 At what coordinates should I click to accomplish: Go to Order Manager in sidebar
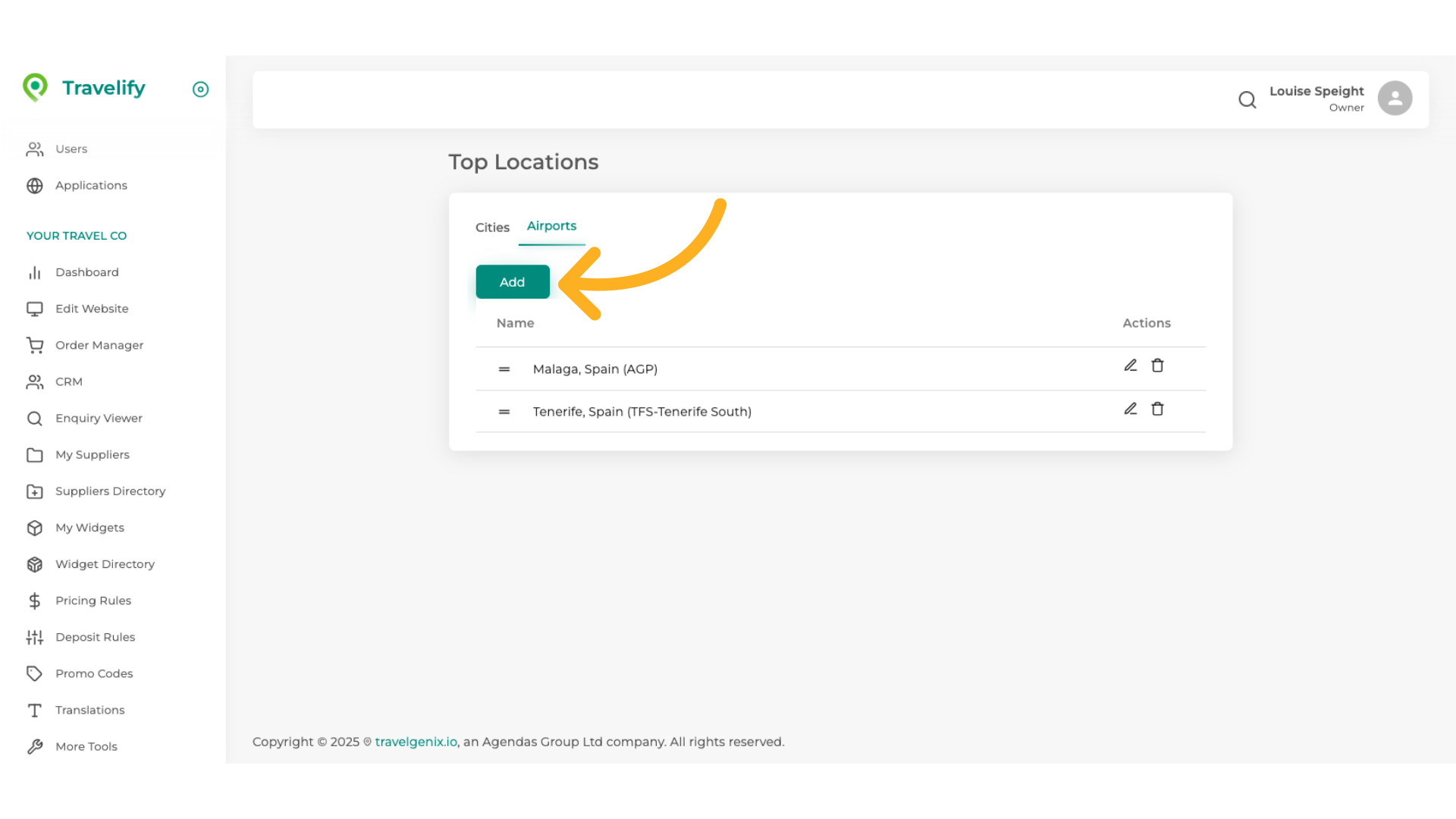[x=99, y=345]
